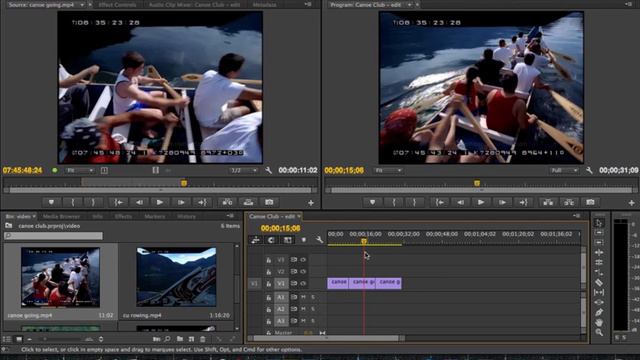Image resolution: width=640 pixels, height=360 pixels.
Task: Mute audio track A3
Action: (303, 321)
